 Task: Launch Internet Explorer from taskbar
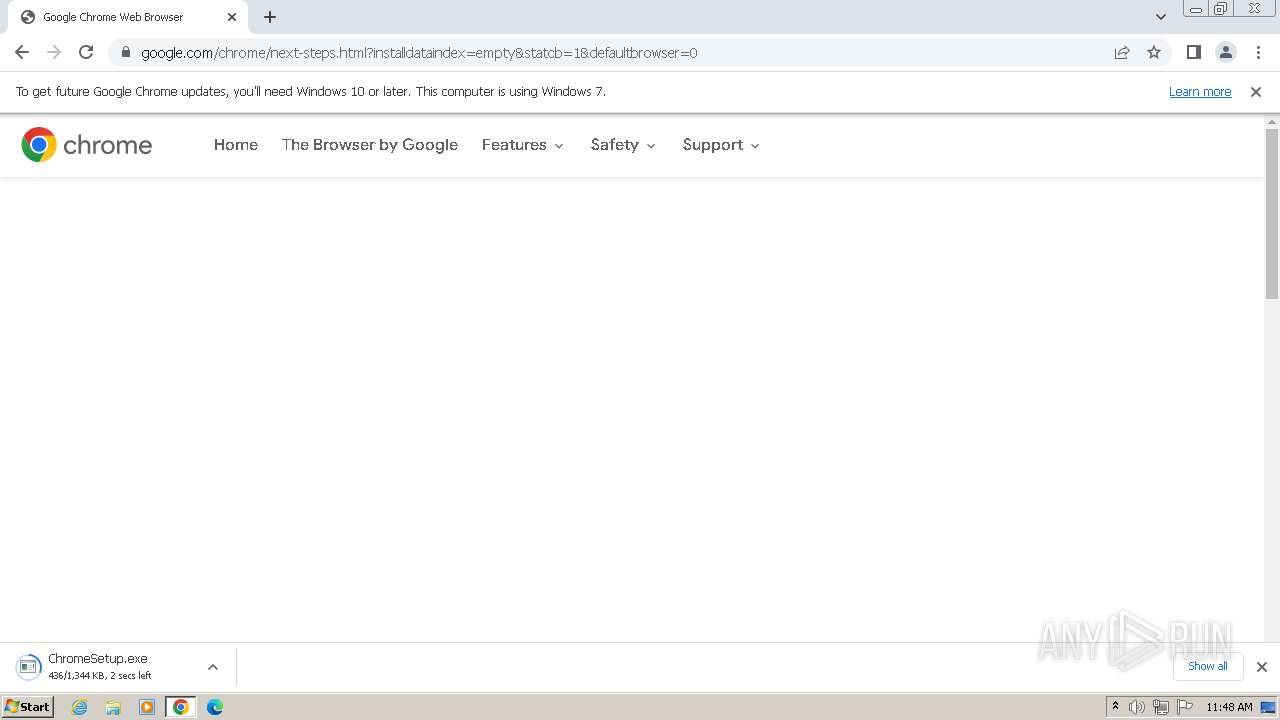coord(79,707)
